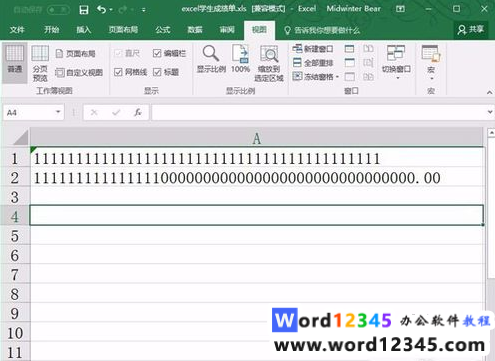Click 新建窗口 new window
The height and width of the screenshot is (361, 495).
313,49
